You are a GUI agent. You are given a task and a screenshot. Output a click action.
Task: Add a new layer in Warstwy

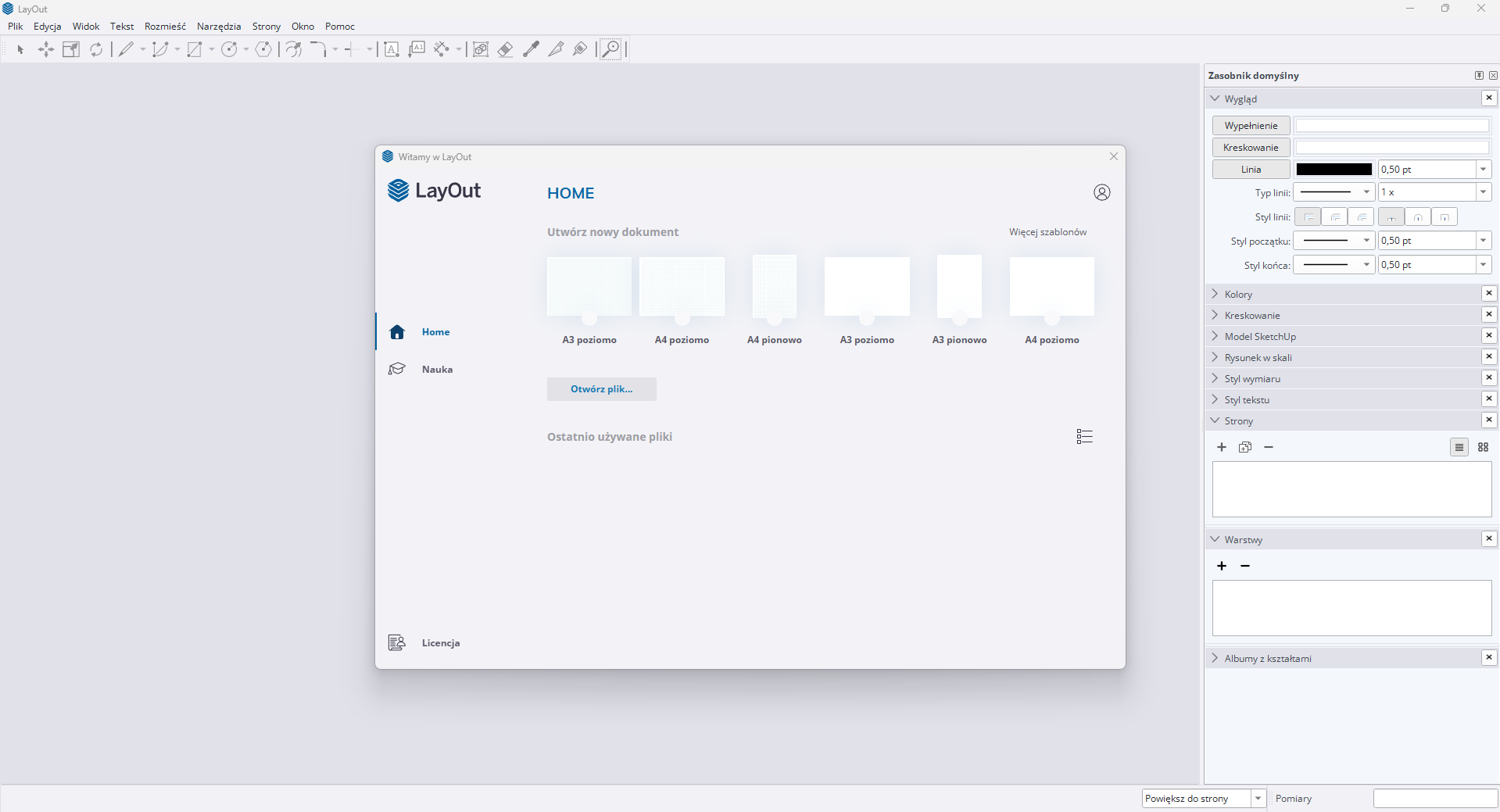click(1222, 566)
